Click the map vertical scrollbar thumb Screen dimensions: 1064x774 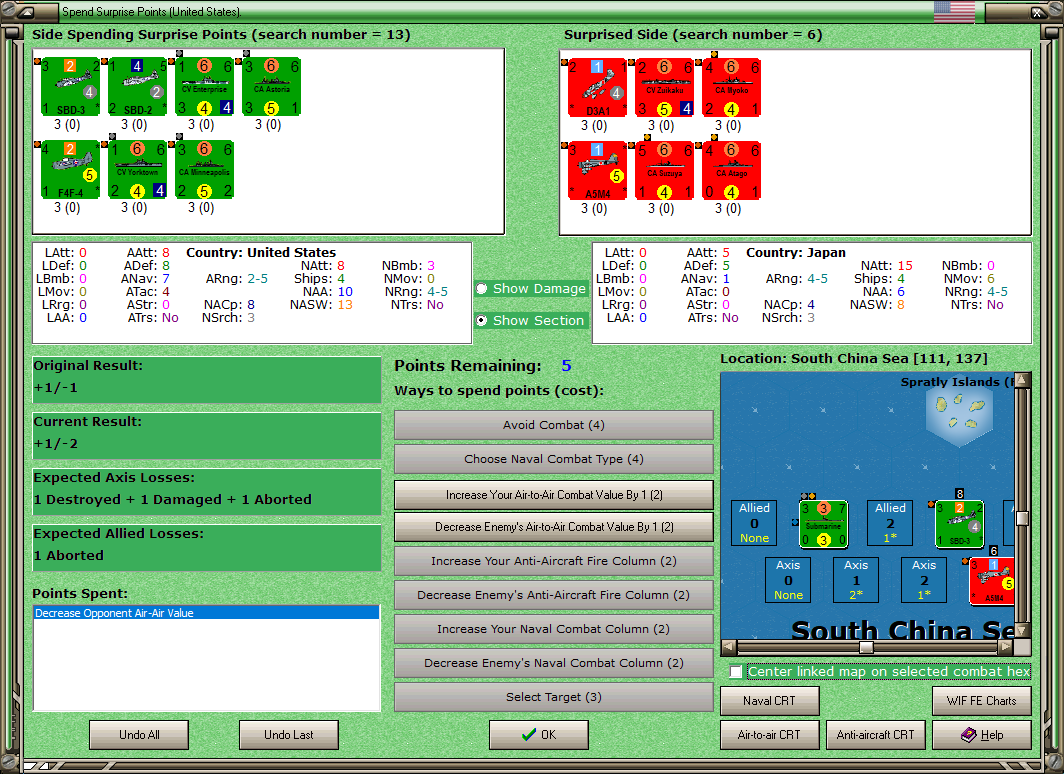pos(1023,518)
